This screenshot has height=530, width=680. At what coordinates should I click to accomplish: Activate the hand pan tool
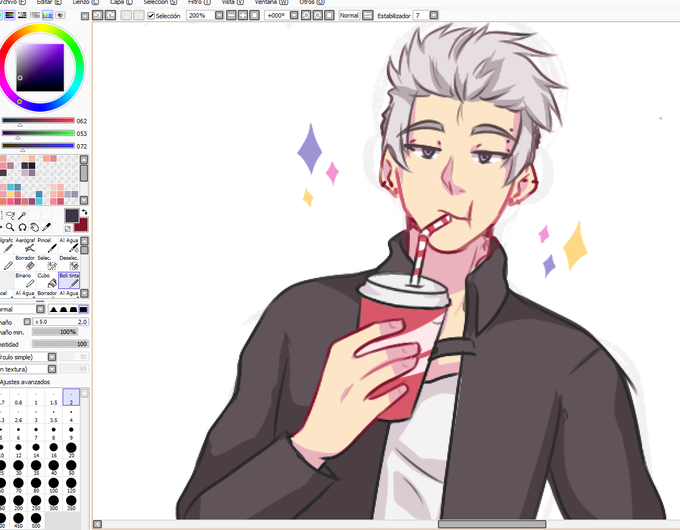click(x=34, y=227)
